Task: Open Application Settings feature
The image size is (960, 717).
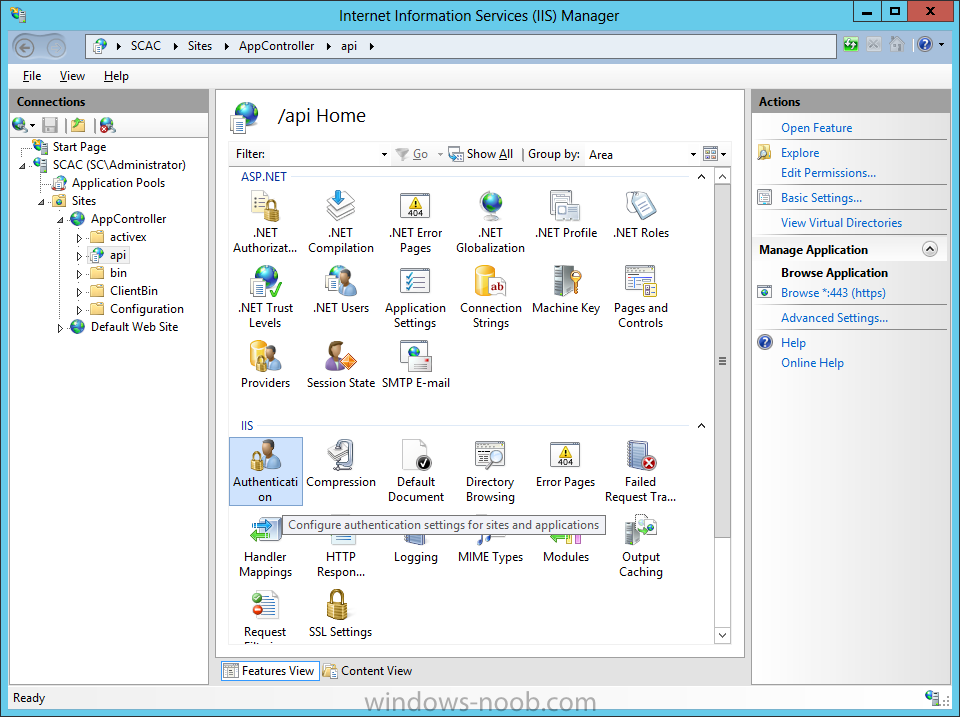Action: [415, 296]
